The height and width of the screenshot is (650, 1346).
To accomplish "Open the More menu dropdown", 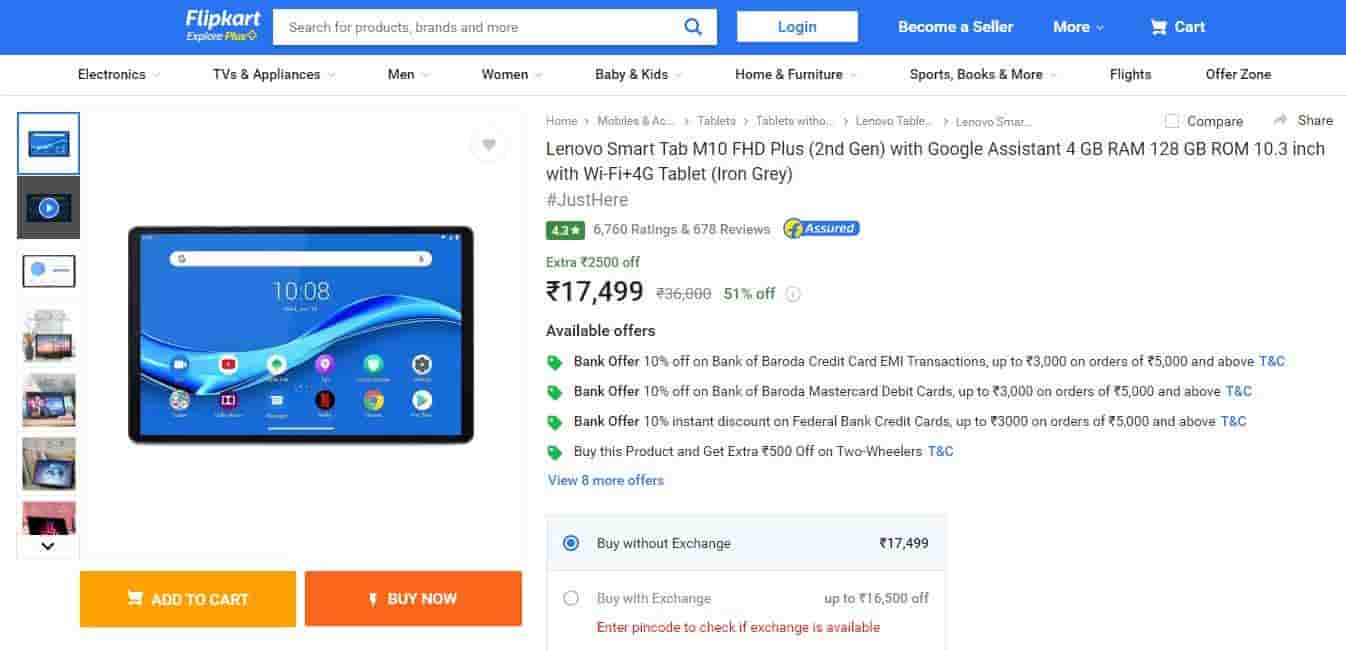I will pyautogui.click(x=1077, y=27).
